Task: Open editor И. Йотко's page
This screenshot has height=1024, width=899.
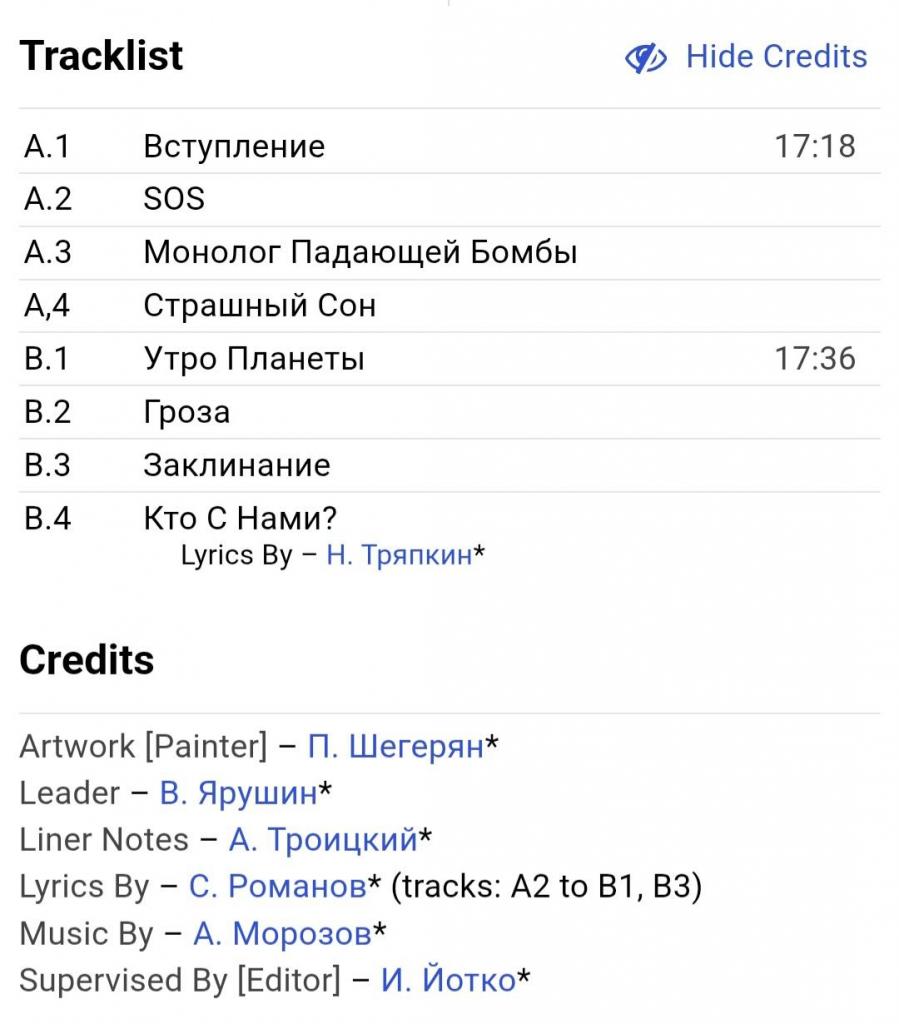Action: (x=448, y=980)
